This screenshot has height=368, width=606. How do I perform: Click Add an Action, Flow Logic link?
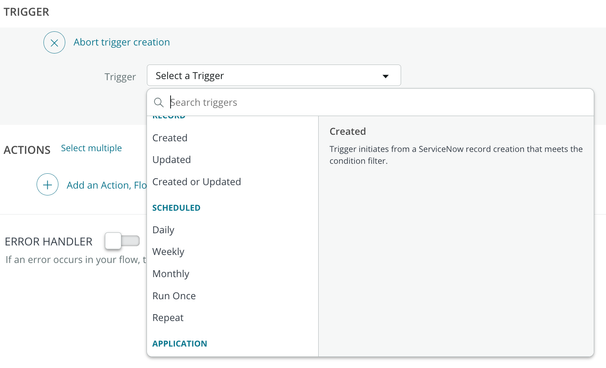pyautogui.click(x=107, y=185)
